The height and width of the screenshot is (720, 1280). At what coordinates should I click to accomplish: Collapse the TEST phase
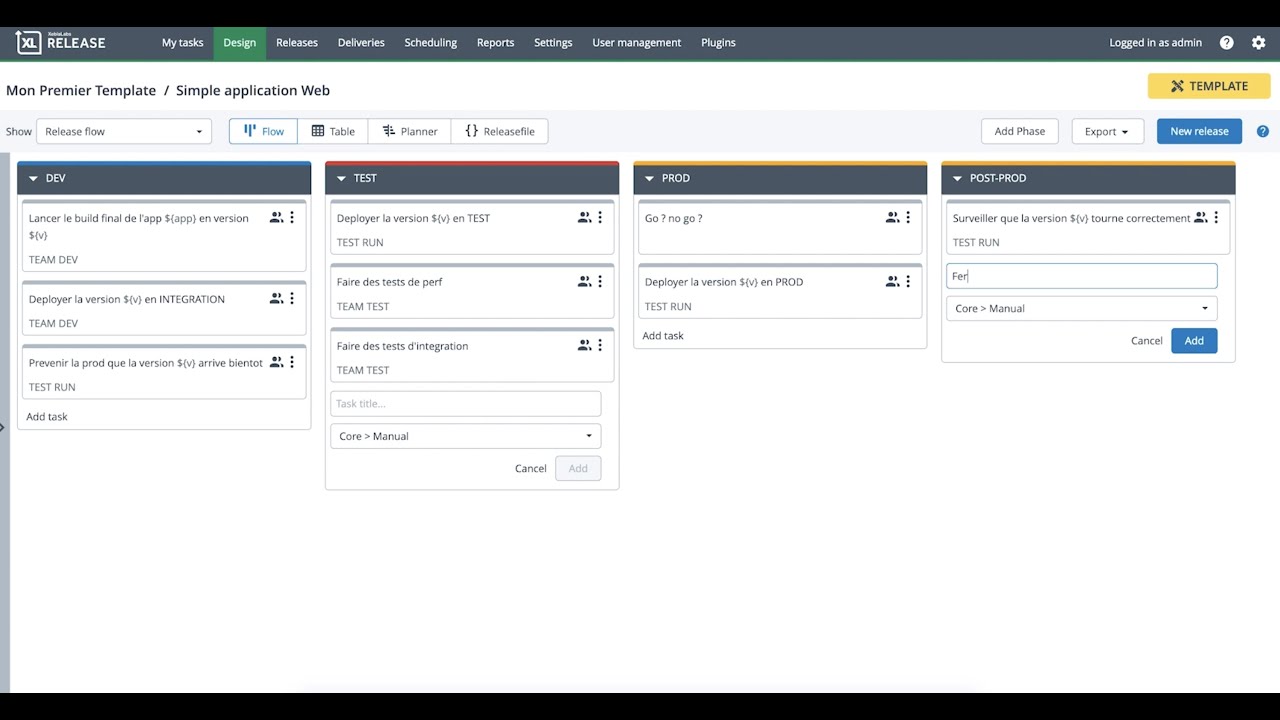point(341,178)
